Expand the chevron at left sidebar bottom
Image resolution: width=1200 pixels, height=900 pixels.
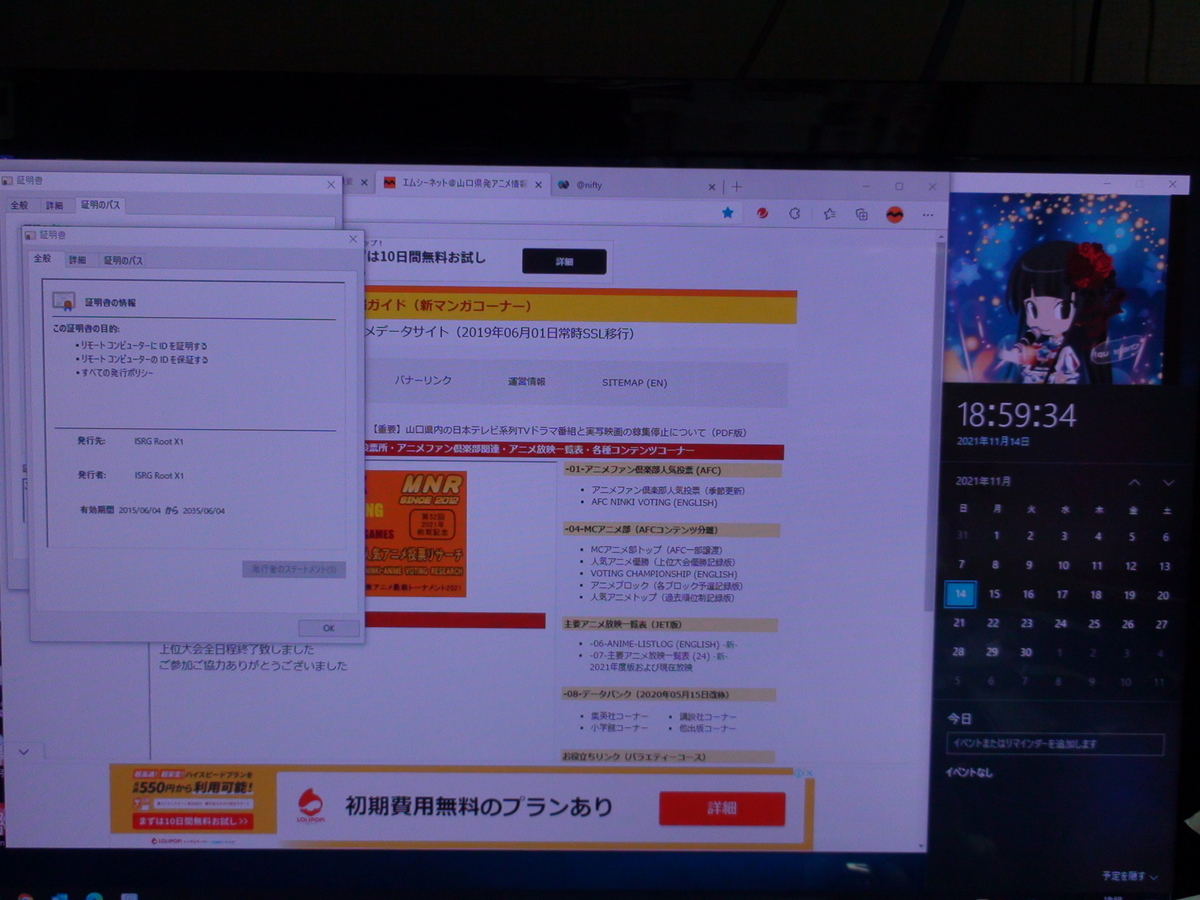tap(24, 750)
